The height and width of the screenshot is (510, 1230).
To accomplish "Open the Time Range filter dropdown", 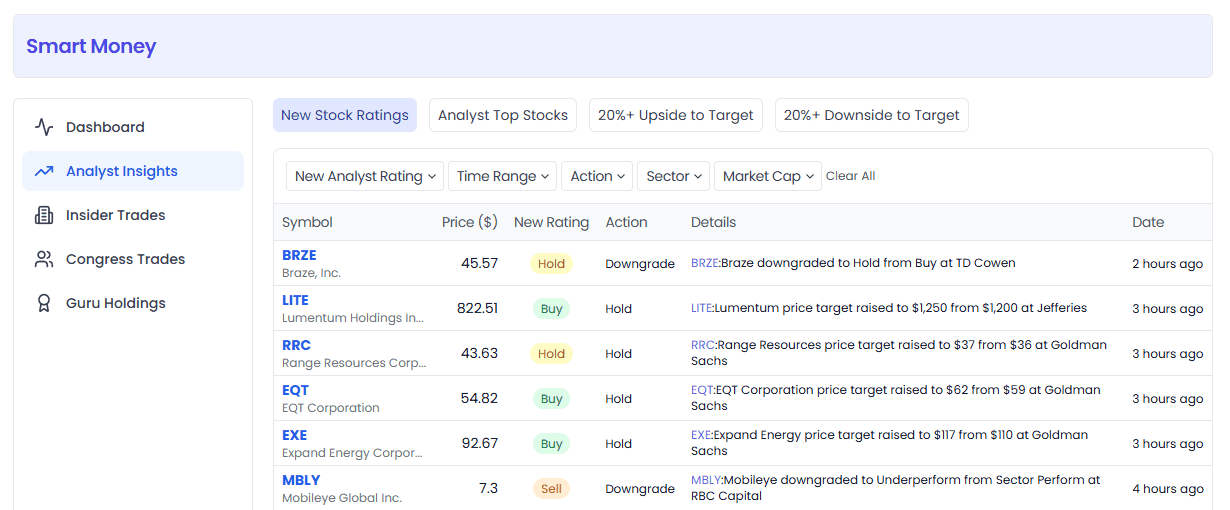I will (503, 176).
